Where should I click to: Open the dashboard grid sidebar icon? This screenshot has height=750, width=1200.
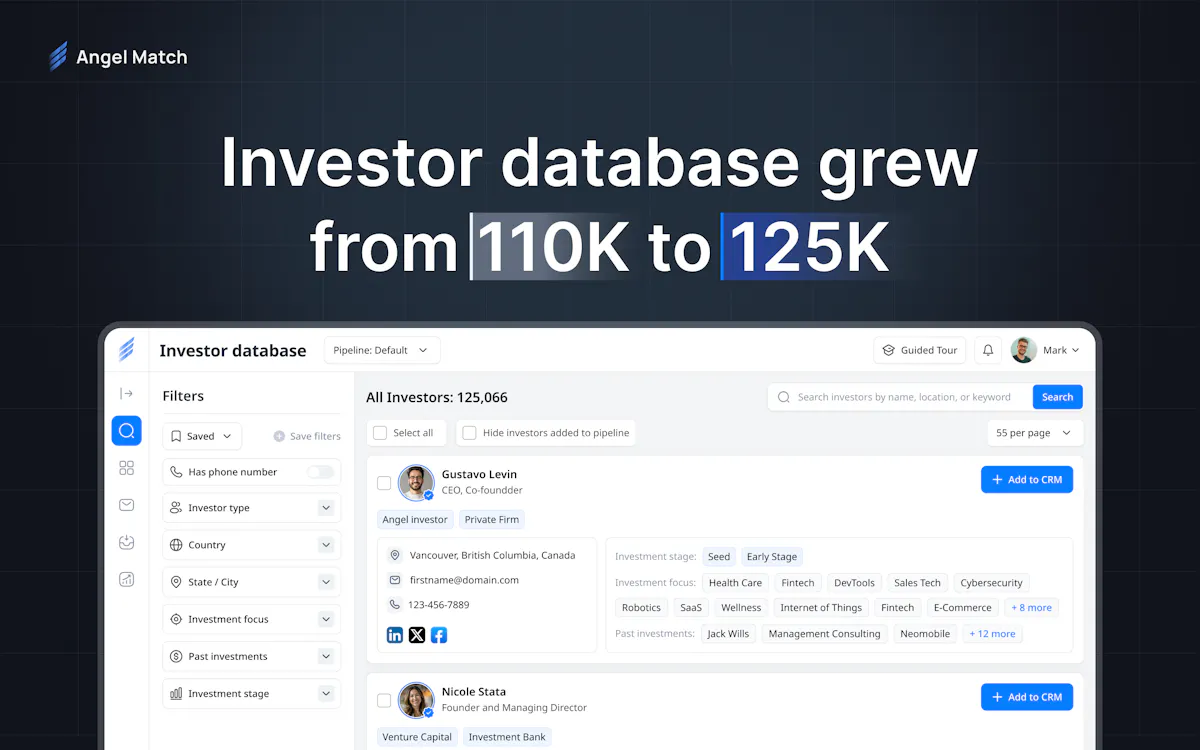[x=126, y=468]
